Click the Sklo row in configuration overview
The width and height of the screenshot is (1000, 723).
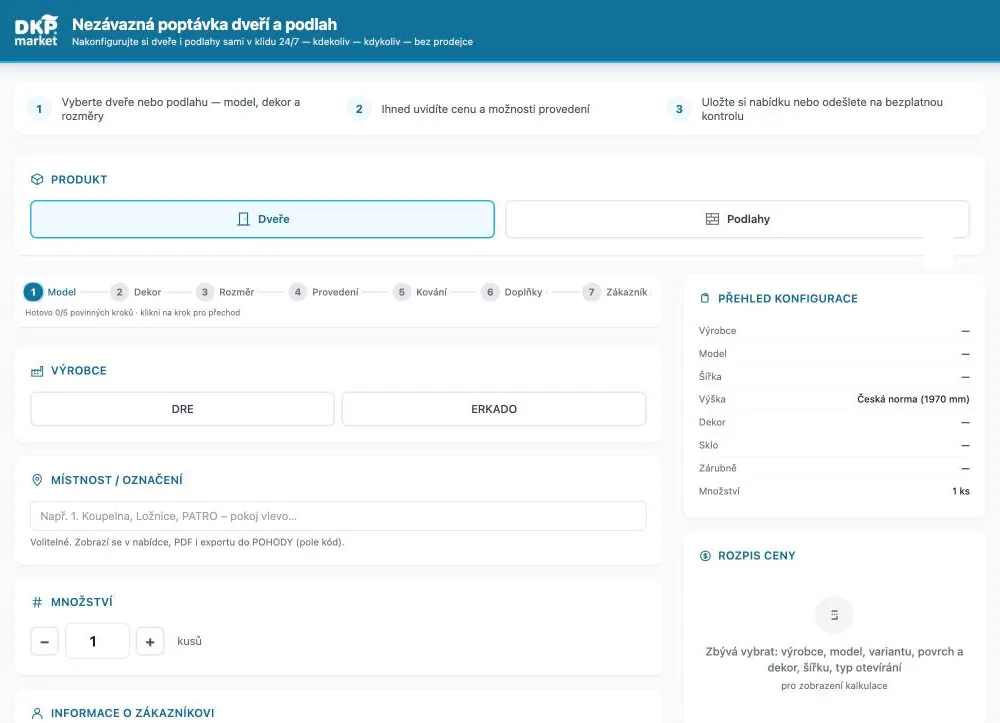point(834,445)
